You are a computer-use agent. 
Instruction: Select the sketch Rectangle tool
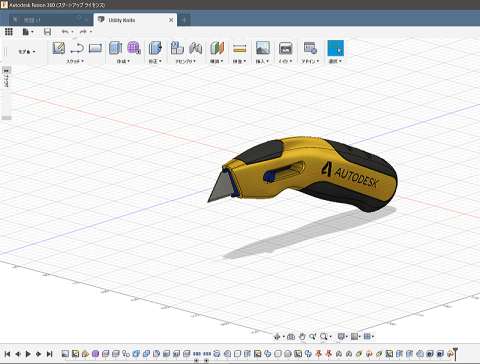pos(95,48)
